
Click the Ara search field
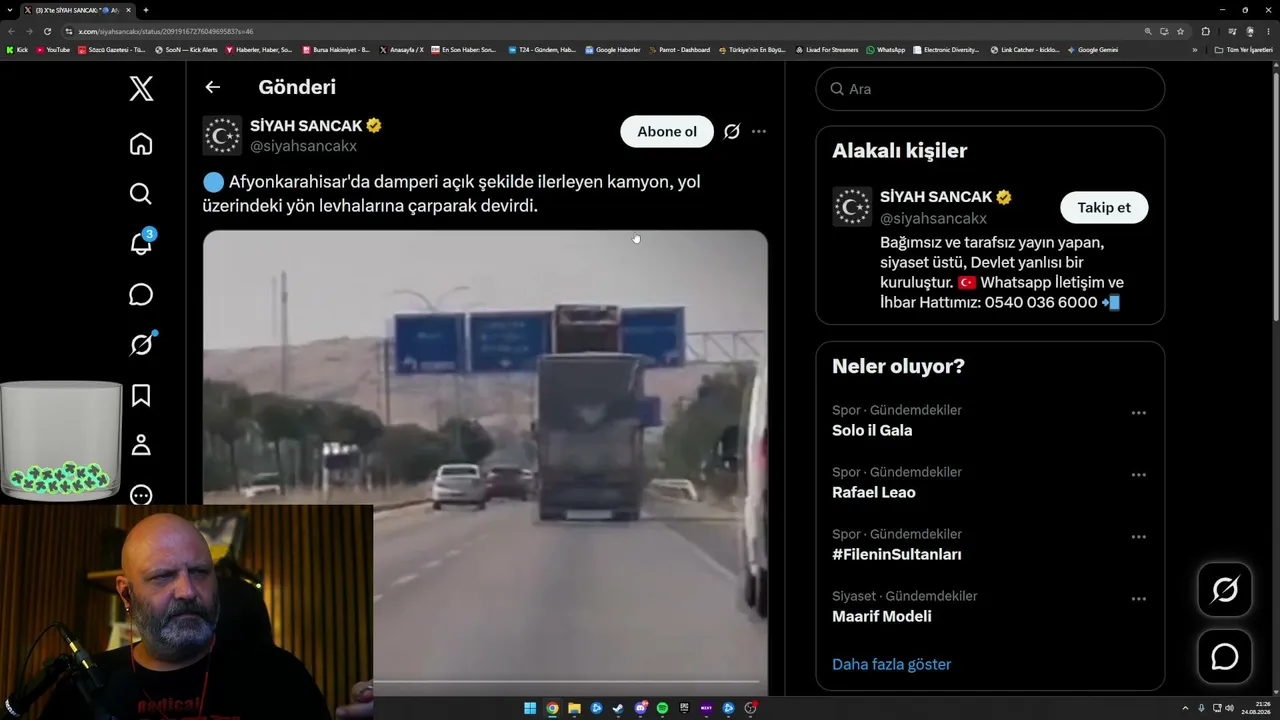click(x=990, y=89)
